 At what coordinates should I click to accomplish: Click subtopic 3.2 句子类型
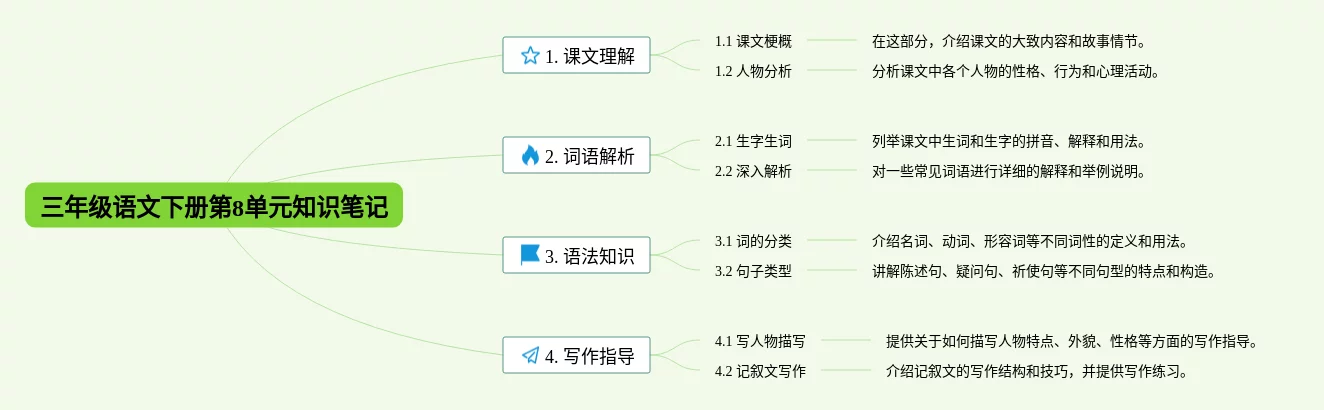pyautogui.click(x=753, y=271)
